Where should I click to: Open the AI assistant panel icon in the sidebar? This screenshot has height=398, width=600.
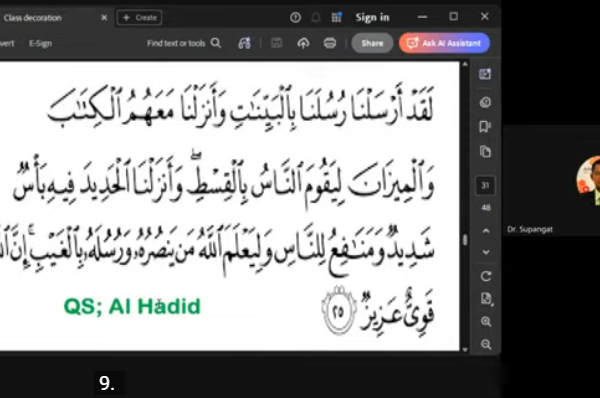coord(485,74)
